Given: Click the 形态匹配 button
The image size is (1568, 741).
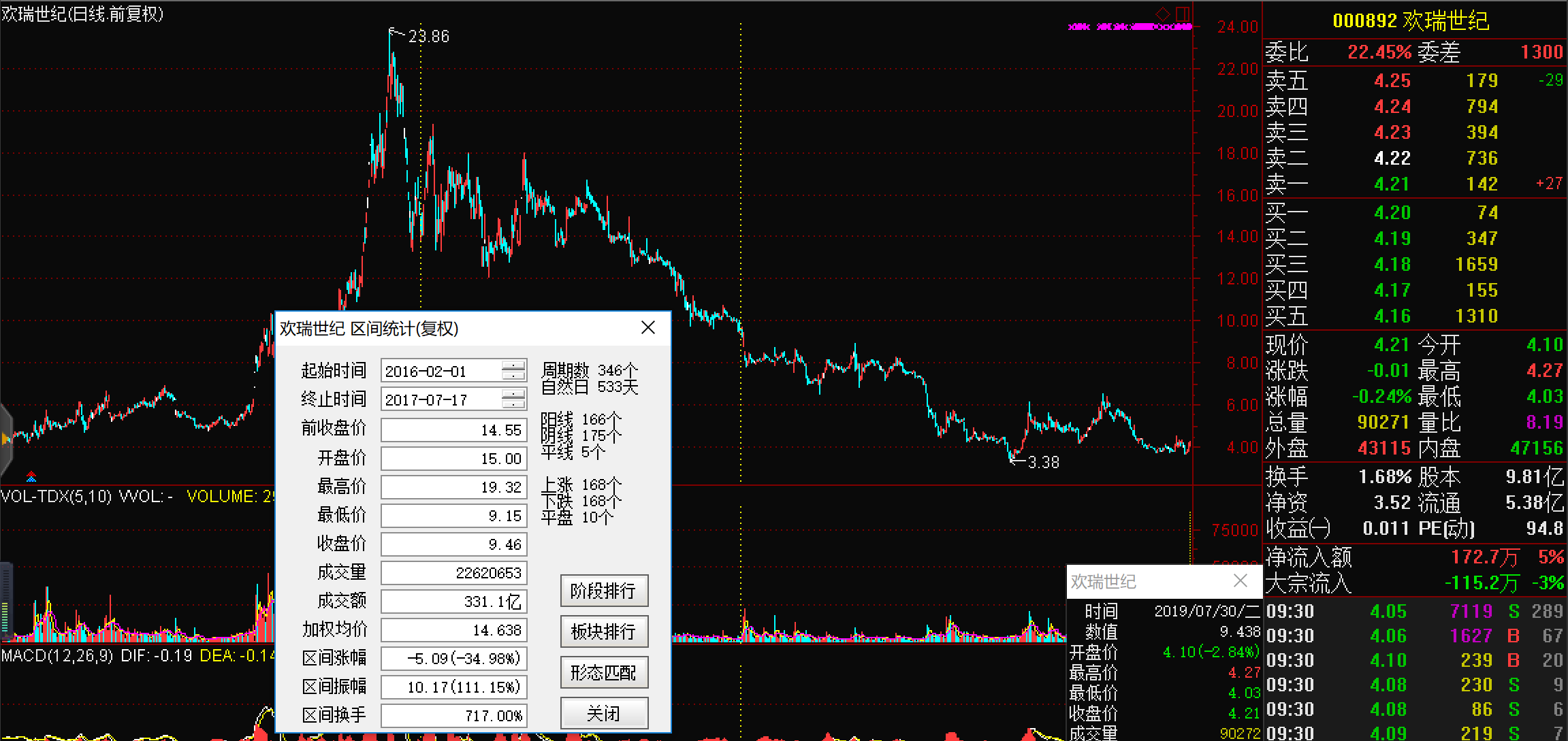Looking at the screenshot, I should pyautogui.click(x=604, y=672).
